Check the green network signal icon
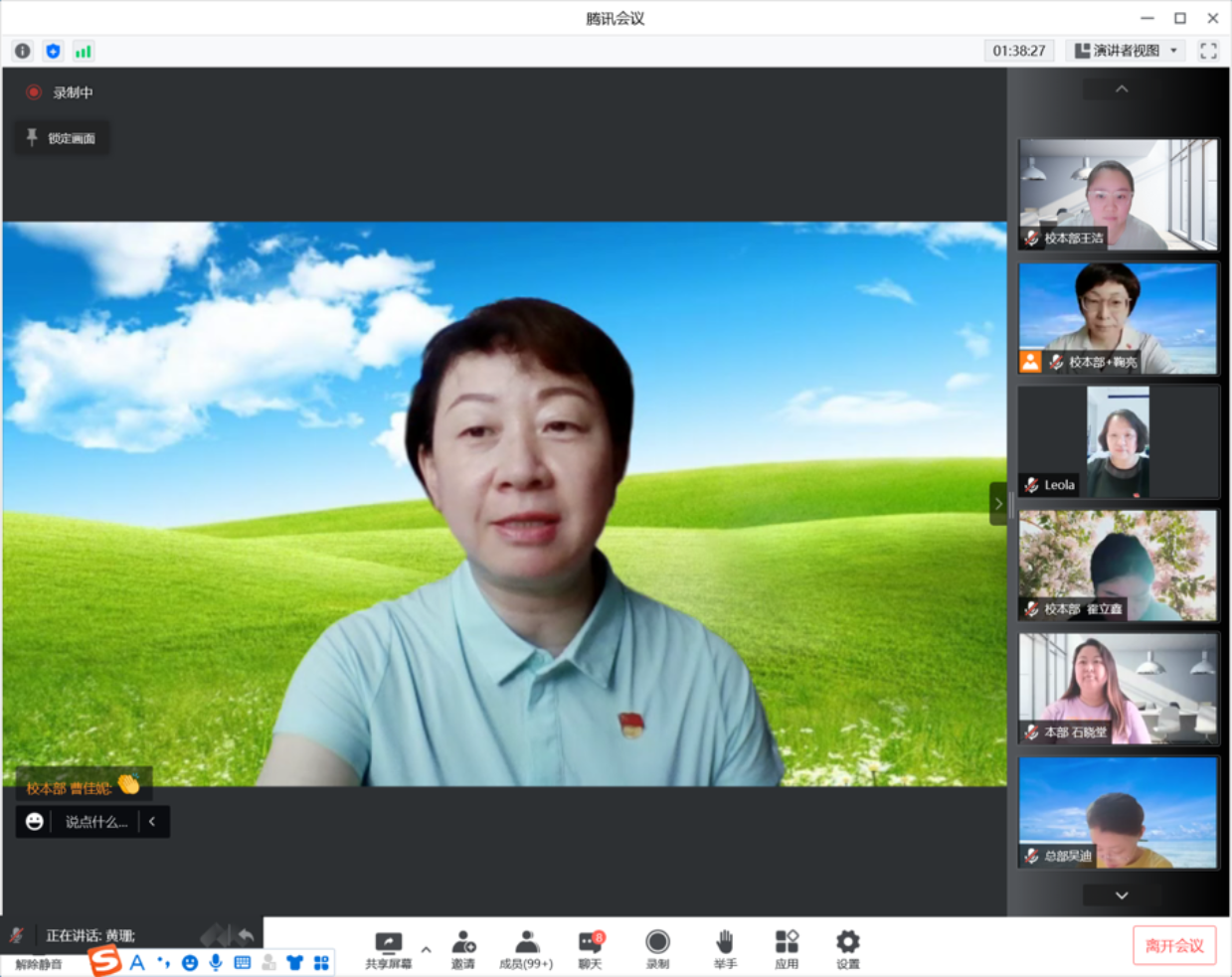The width and height of the screenshot is (1232, 977). click(84, 51)
